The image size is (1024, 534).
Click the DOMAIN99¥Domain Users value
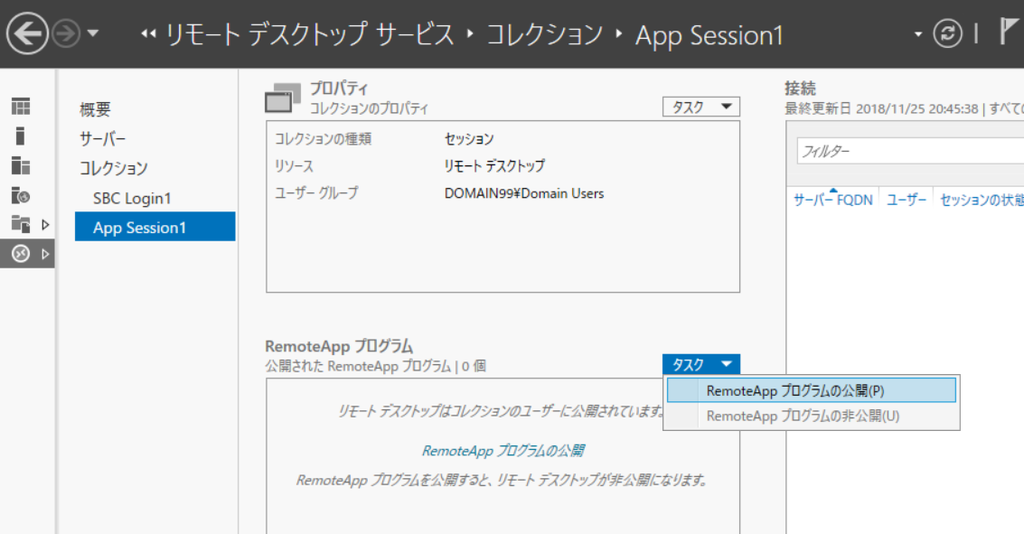(524, 193)
